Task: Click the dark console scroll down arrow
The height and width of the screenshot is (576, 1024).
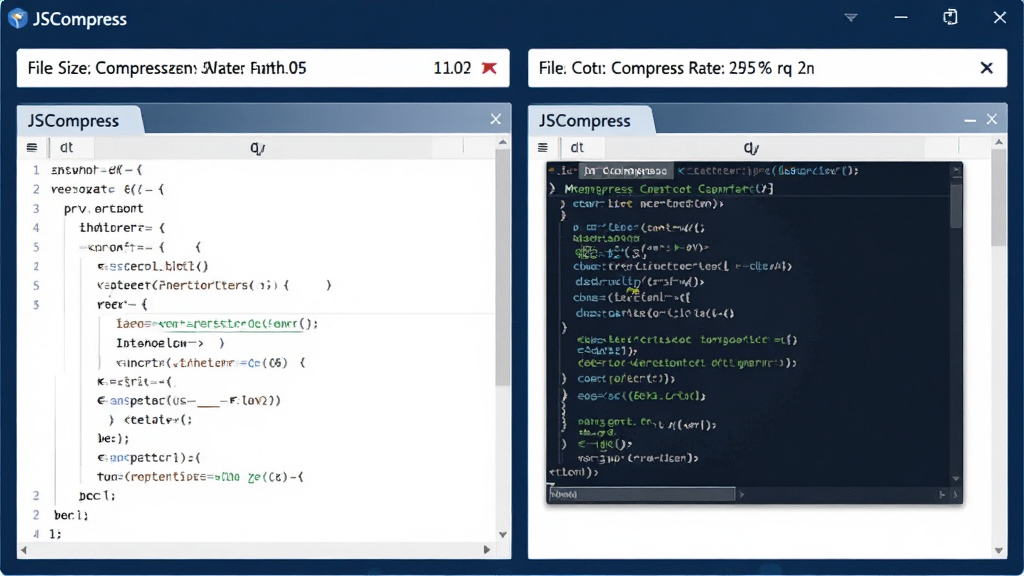Action: click(956, 479)
